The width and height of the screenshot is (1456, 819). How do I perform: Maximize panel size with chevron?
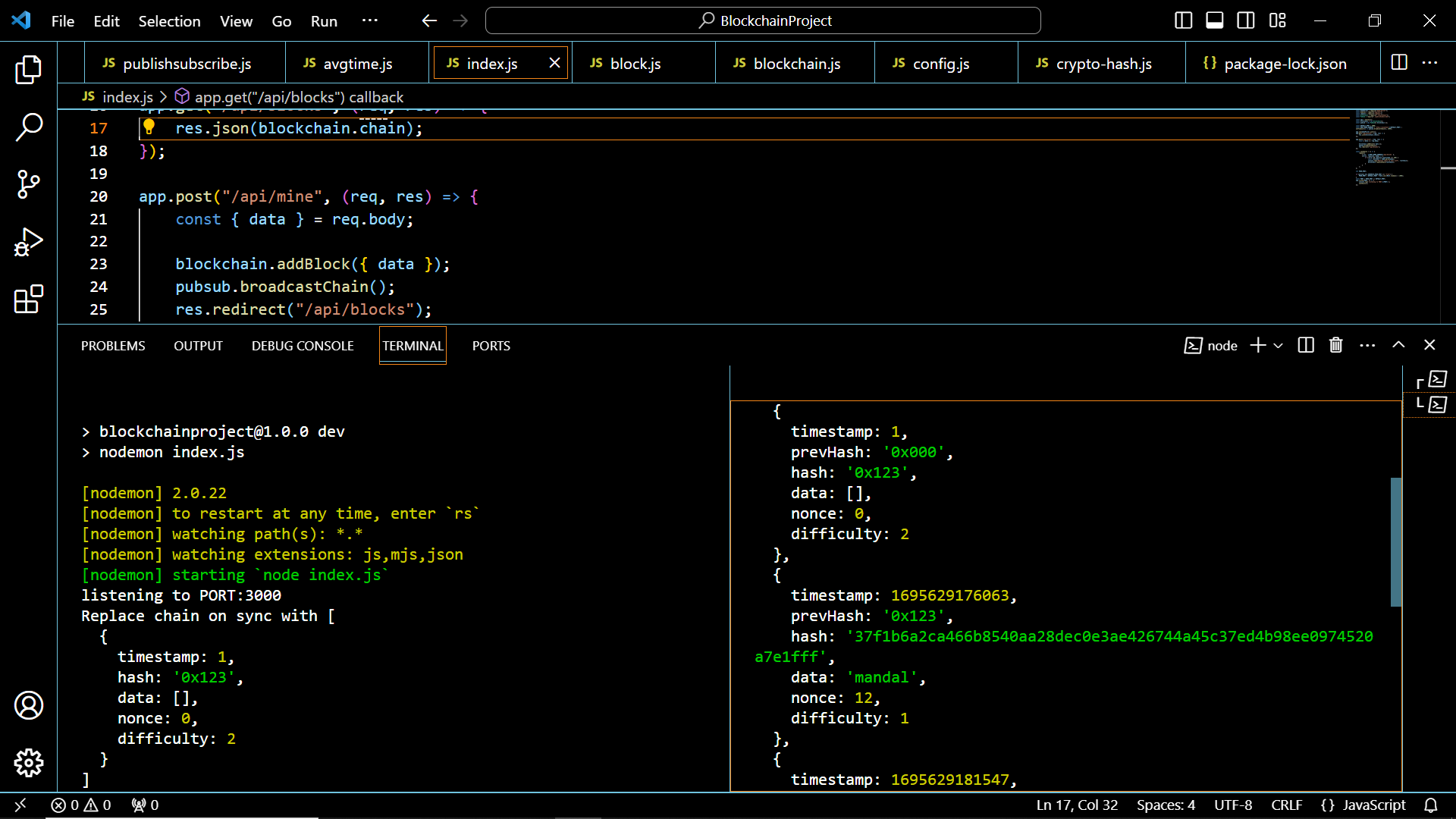[x=1398, y=345]
